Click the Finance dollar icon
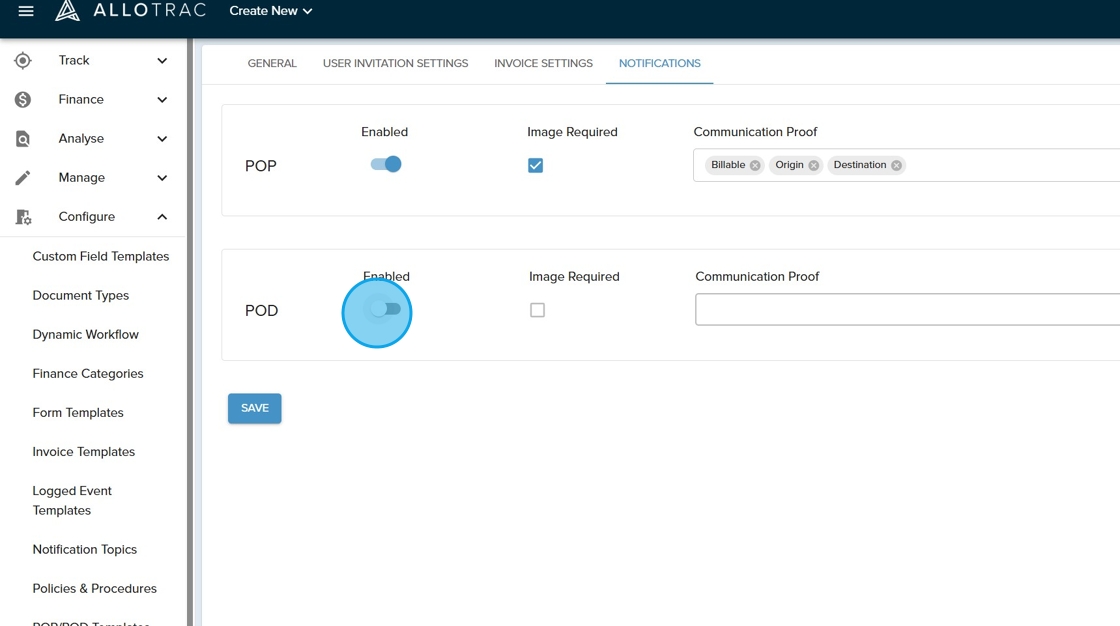Screen dimensions: 1120x626 click(x=23, y=100)
